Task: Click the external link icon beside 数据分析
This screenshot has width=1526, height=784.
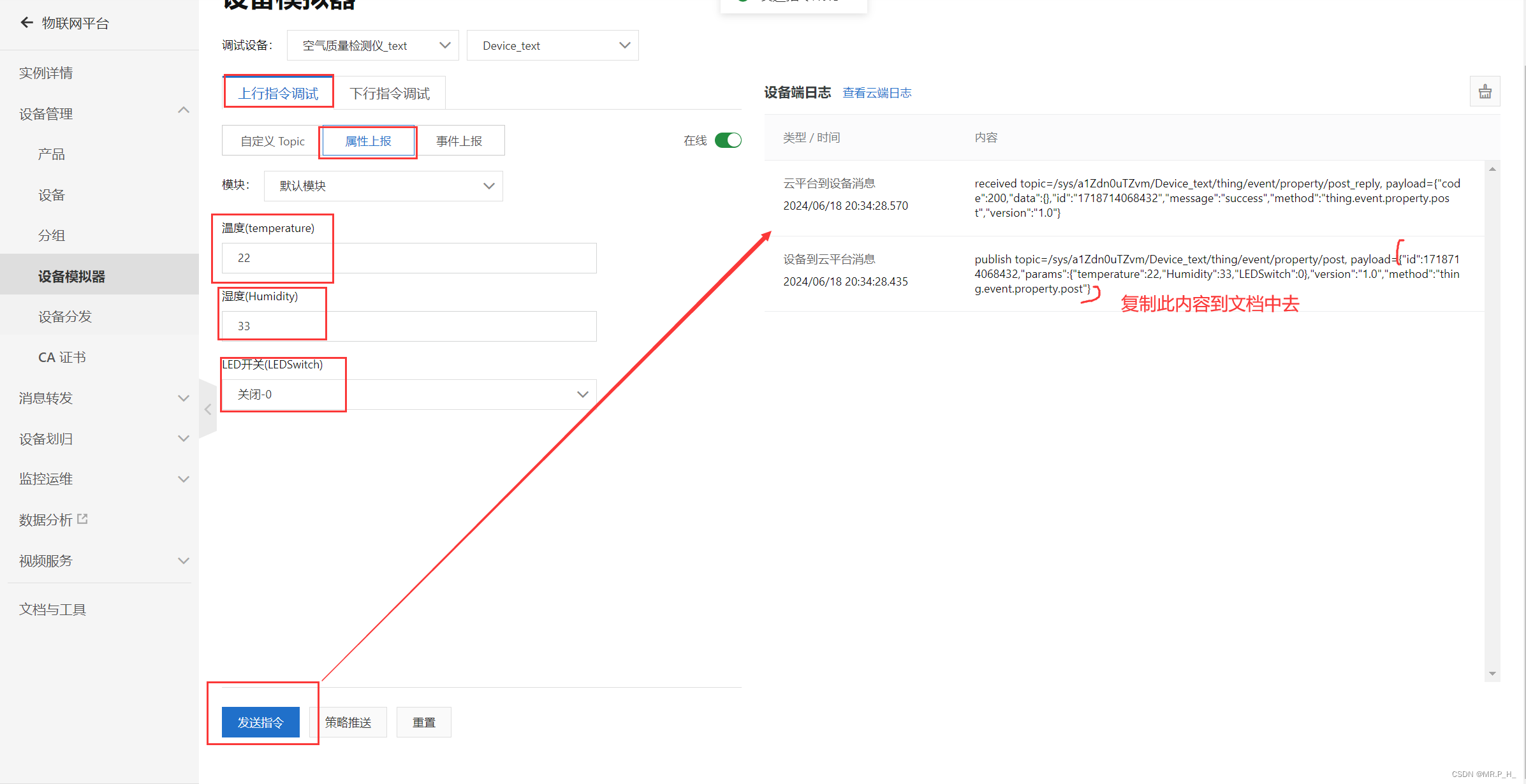Action: pyautogui.click(x=82, y=519)
